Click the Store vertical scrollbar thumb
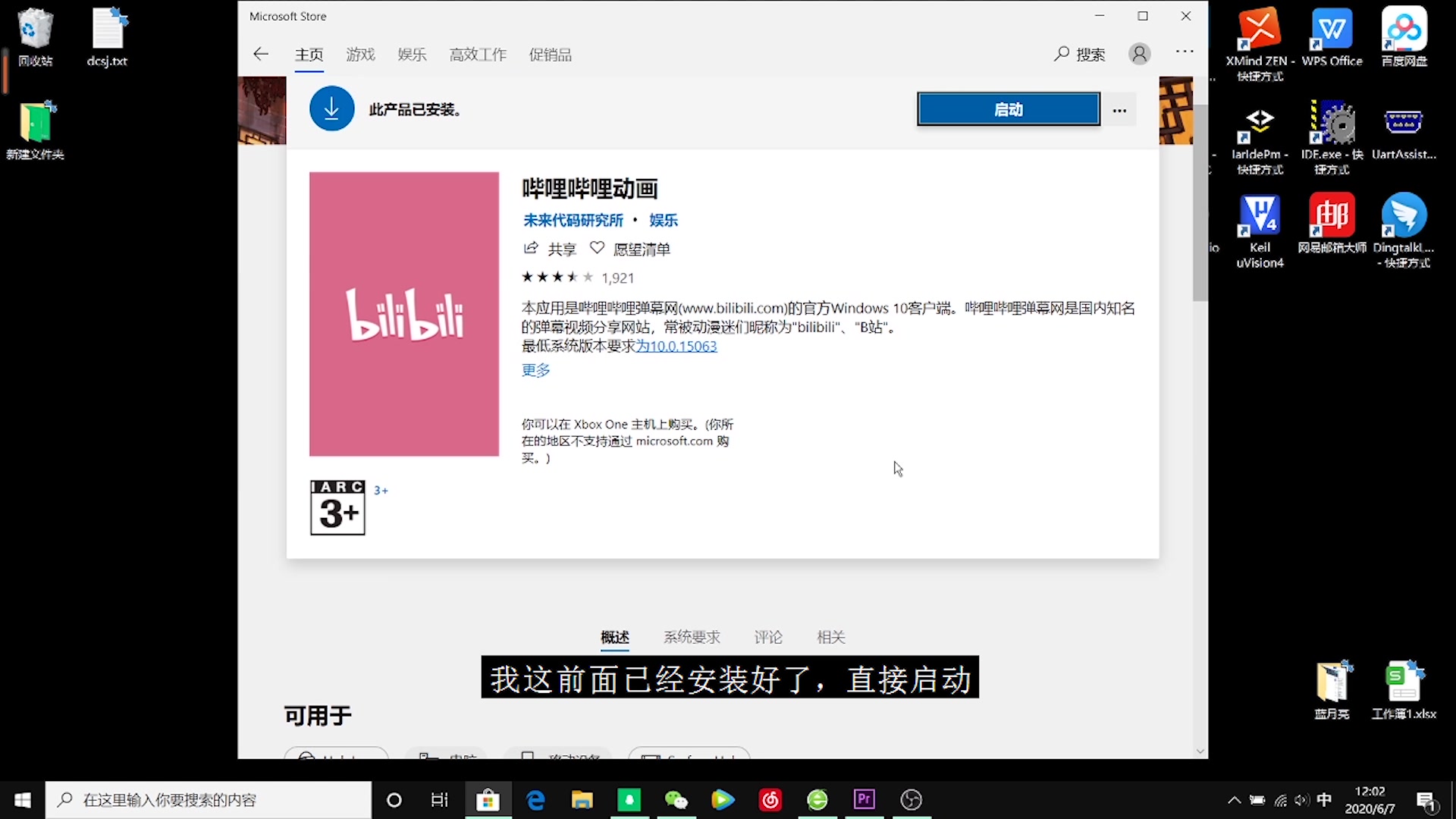 [x=1200, y=203]
